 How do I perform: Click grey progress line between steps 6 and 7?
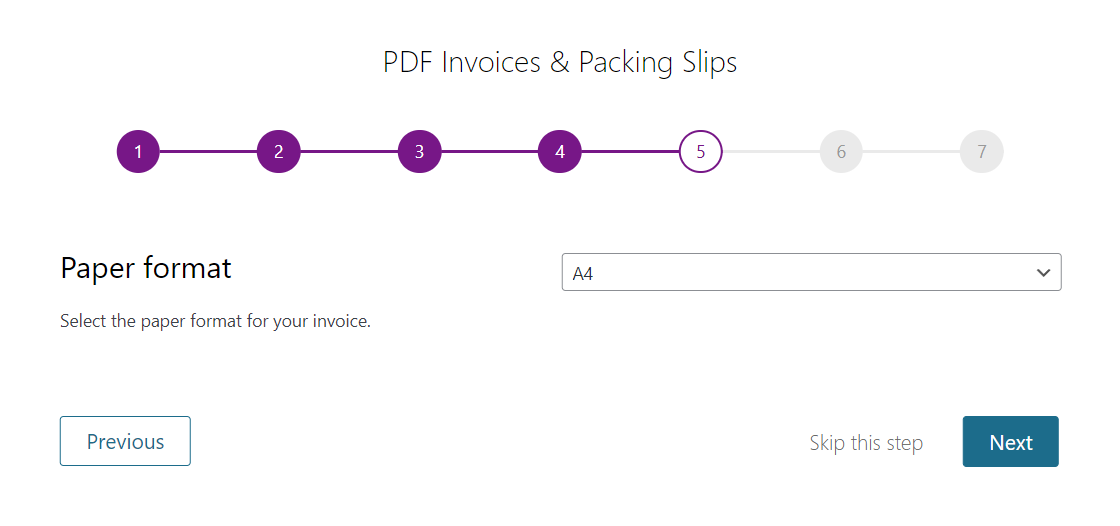[x=911, y=152]
